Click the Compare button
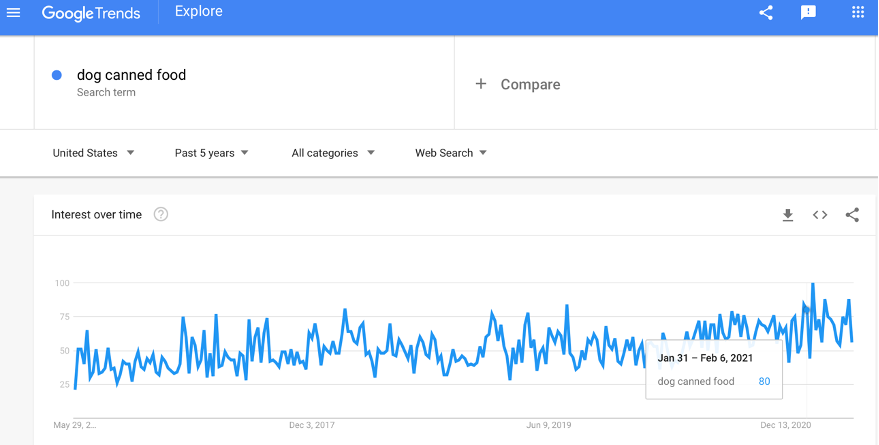This screenshot has width=879, height=445. coord(517,84)
